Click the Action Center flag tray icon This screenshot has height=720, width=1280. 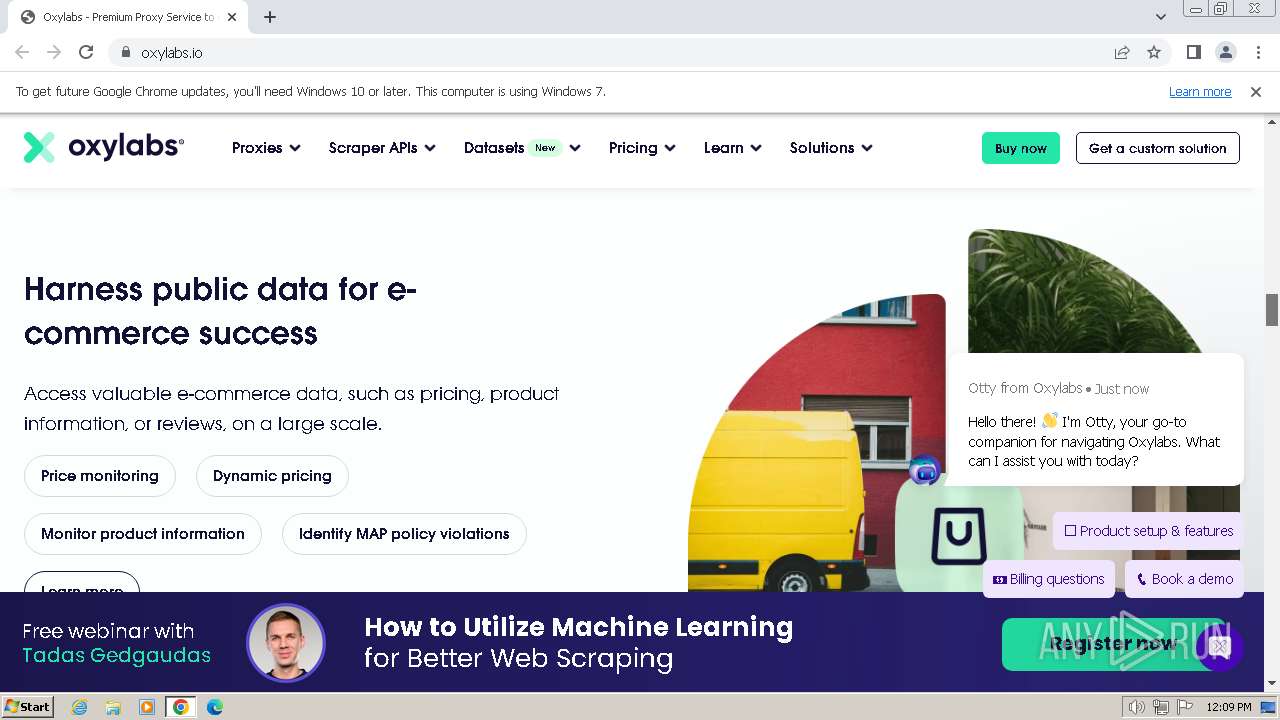[x=1184, y=707]
